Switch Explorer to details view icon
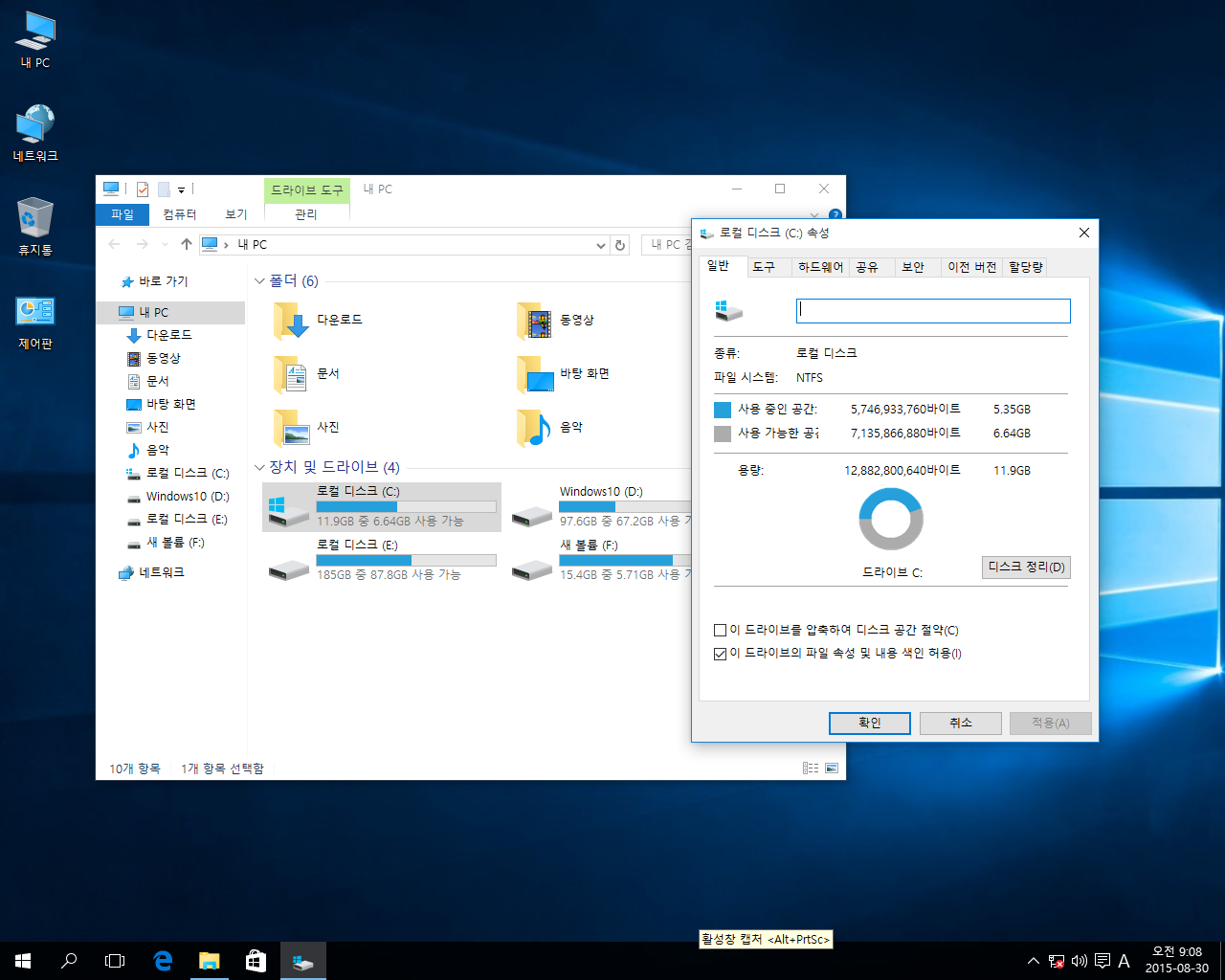 [x=811, y=768]
